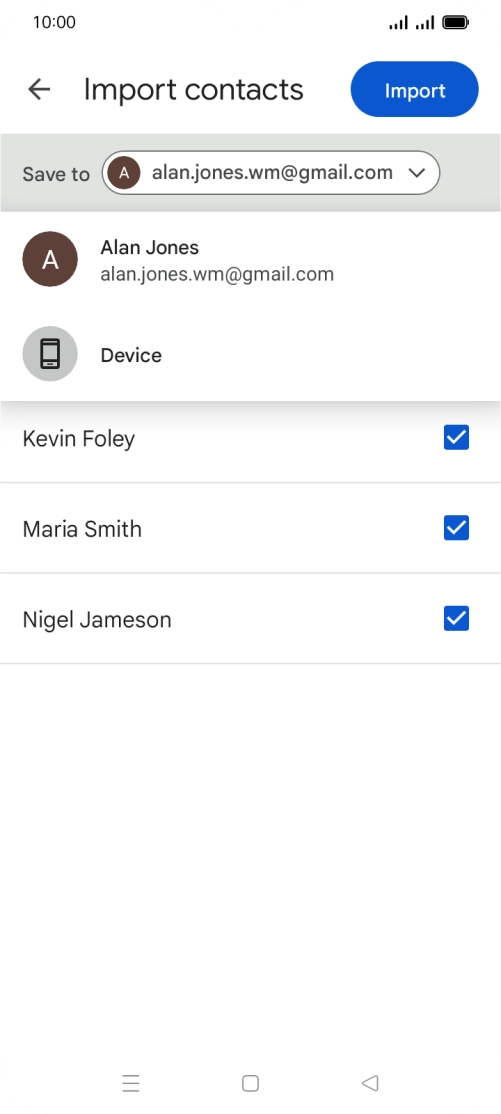Screen dimensions: 501x1114
Task: Select Device as save location
Action: click(x=250, y=355)
